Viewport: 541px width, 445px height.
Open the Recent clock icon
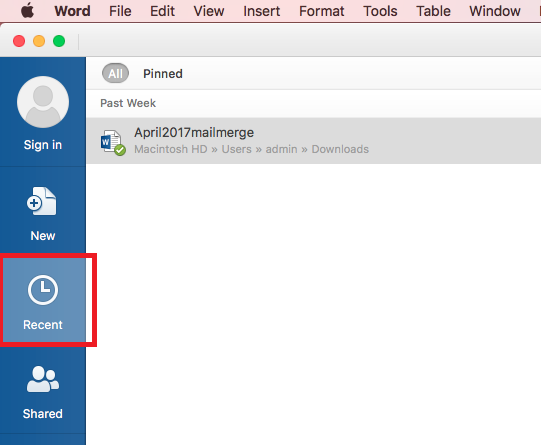(43, 290)
